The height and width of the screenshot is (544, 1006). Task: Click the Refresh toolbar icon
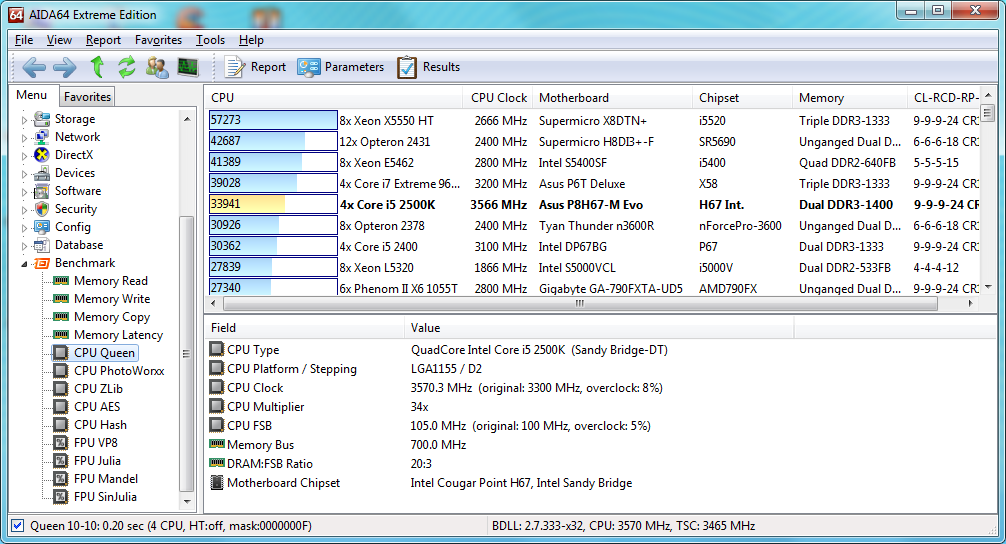pyautogui.click(x=126, y=67)
